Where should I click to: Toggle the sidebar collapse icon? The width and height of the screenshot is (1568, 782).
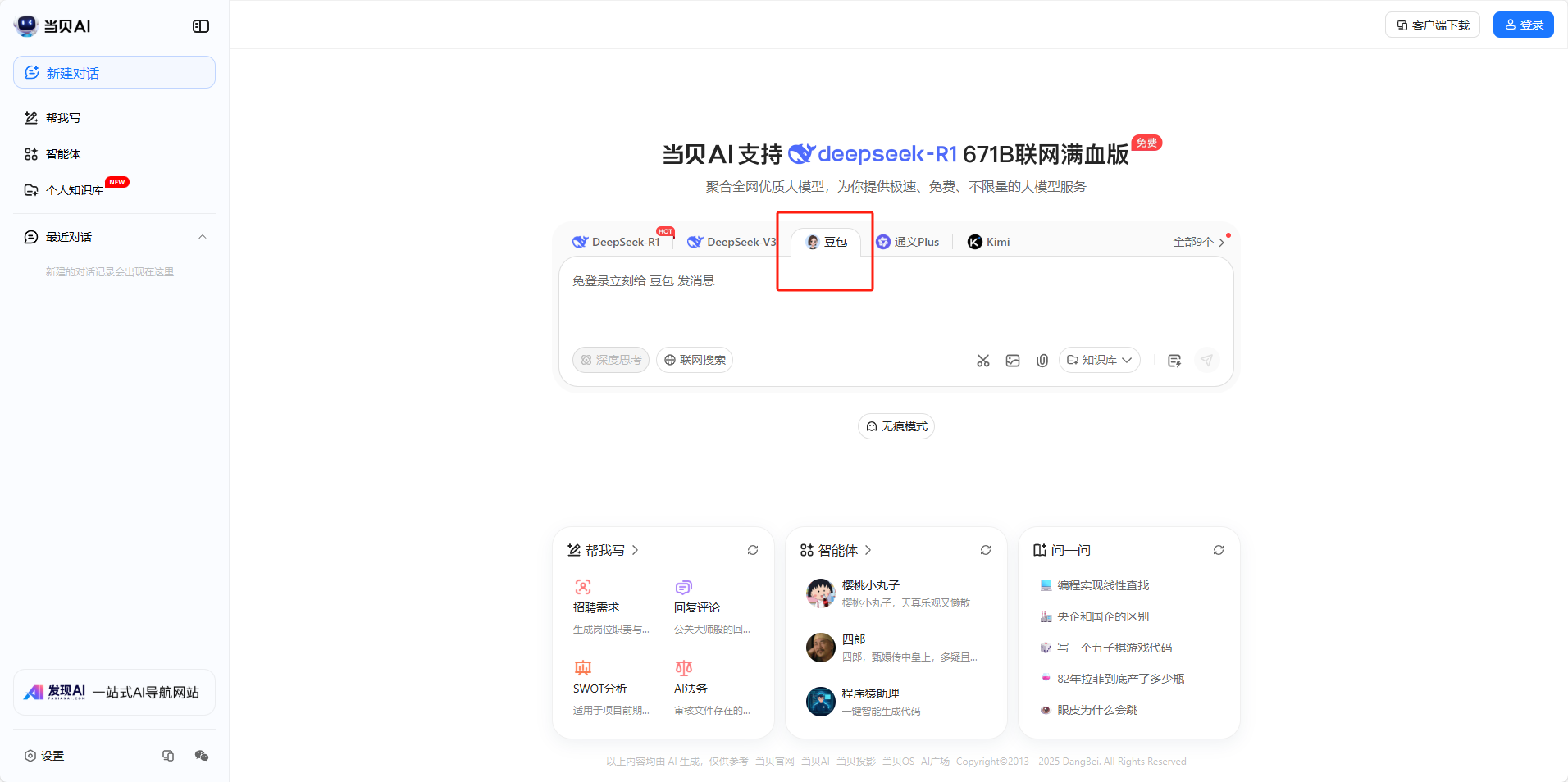[201, 26]
